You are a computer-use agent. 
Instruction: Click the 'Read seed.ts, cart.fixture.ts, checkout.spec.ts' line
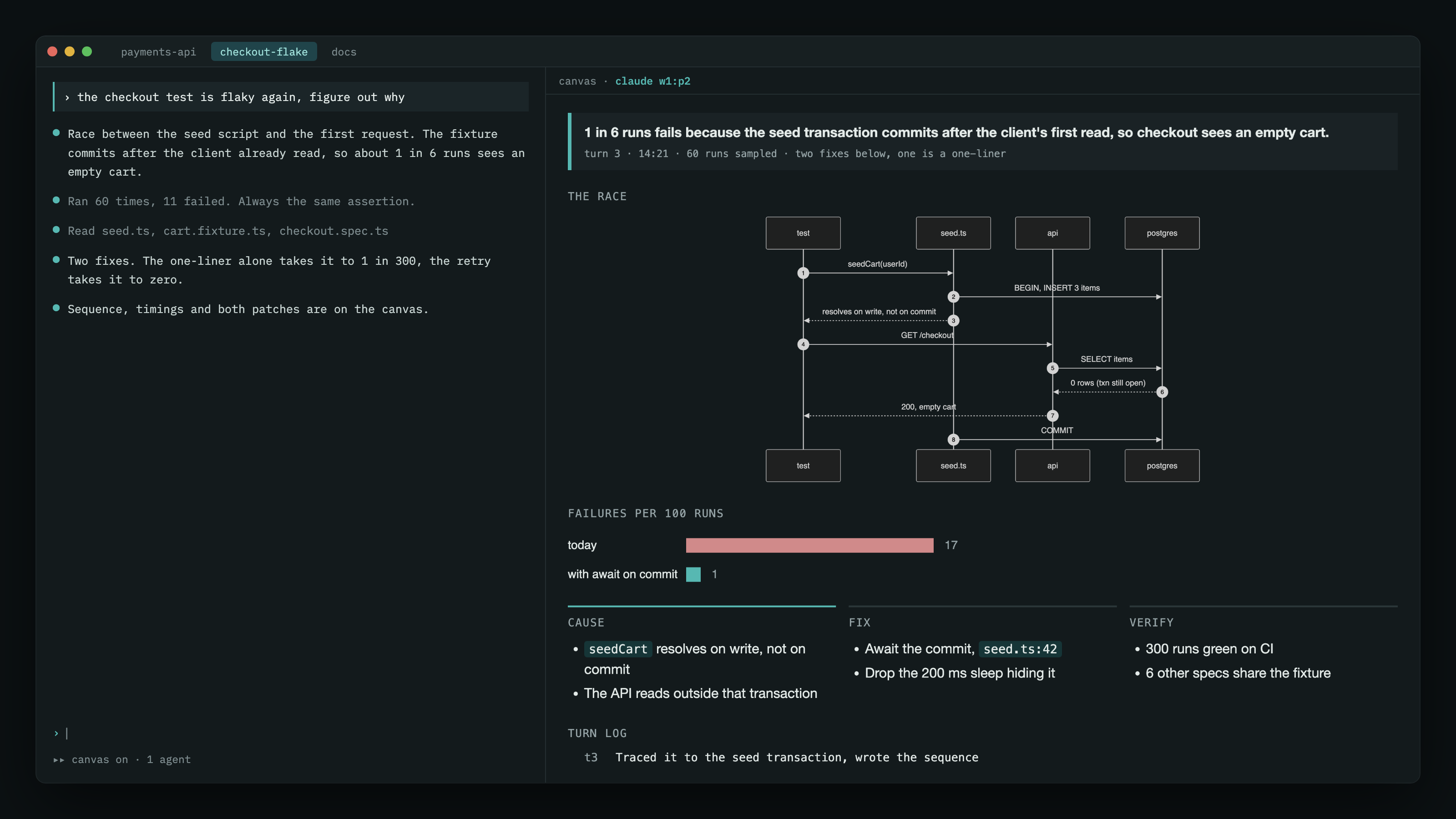click(228, 231)
